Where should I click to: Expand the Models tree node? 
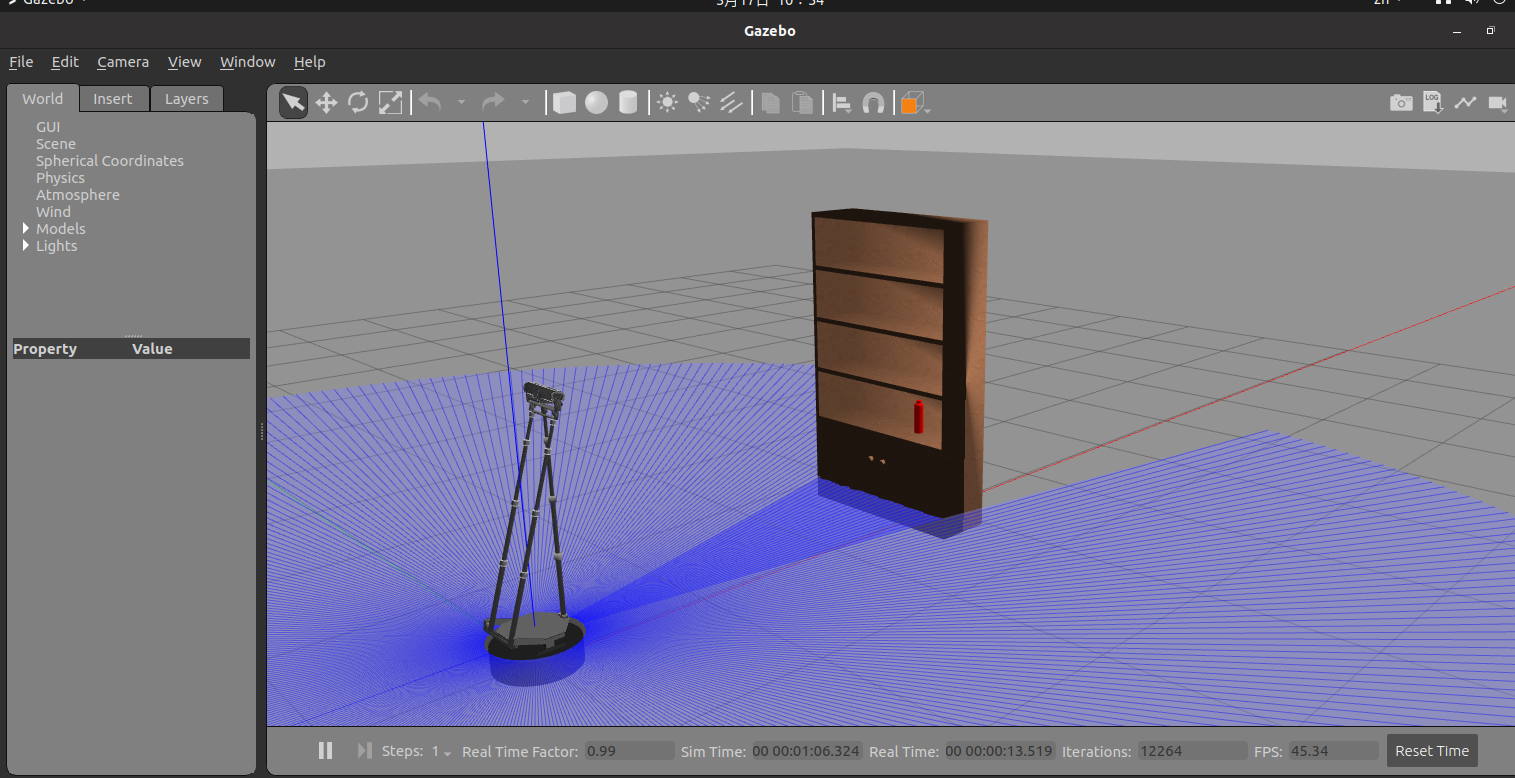pos(26,229)
